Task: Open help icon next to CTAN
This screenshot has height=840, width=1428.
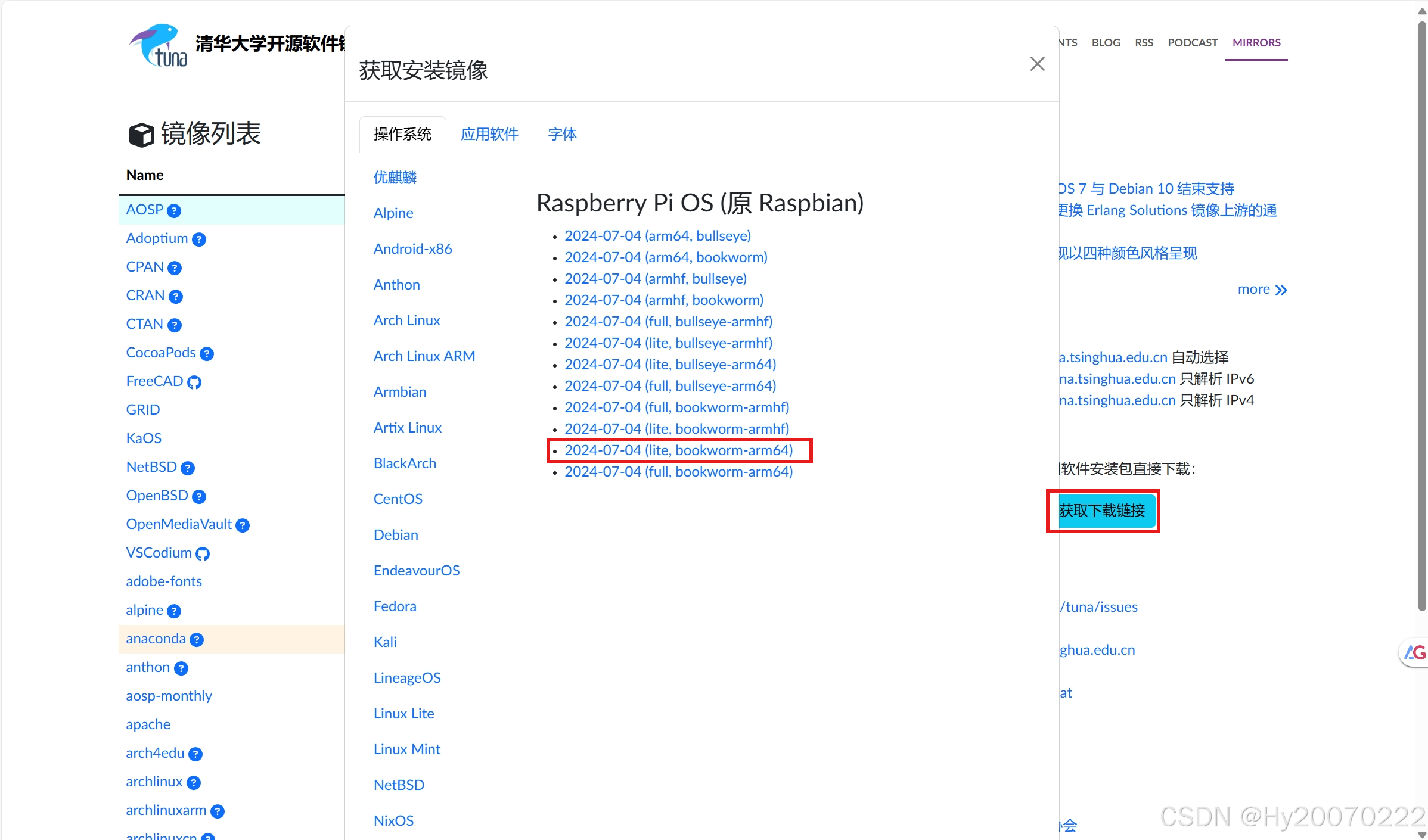Action: pyautogui.click(x=175, y=325)
